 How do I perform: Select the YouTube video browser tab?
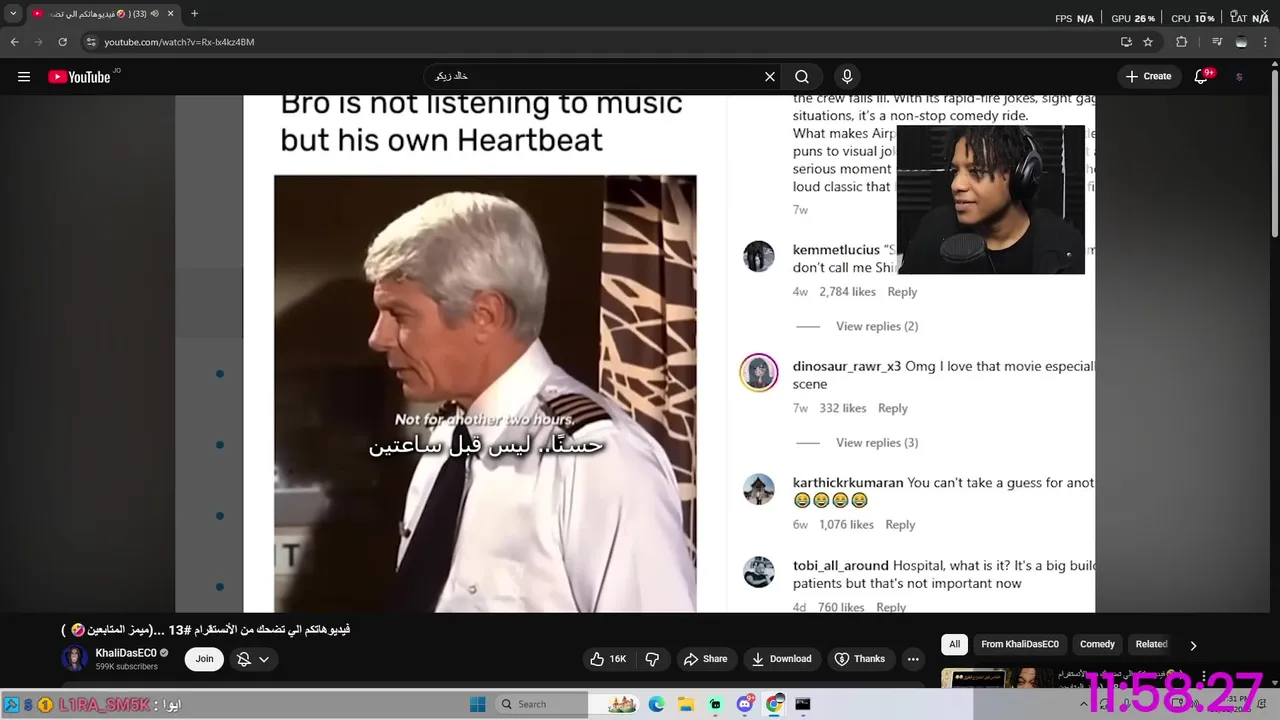103,14
